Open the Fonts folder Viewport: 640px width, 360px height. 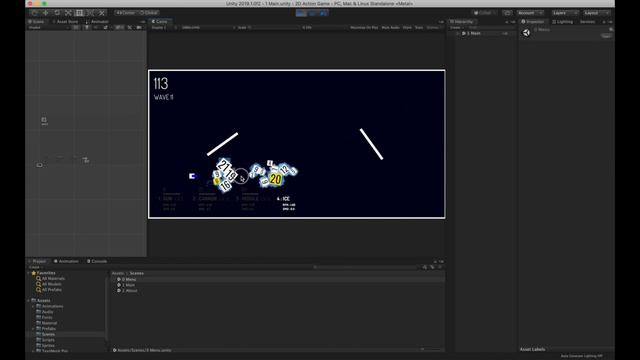coord(44,318)
